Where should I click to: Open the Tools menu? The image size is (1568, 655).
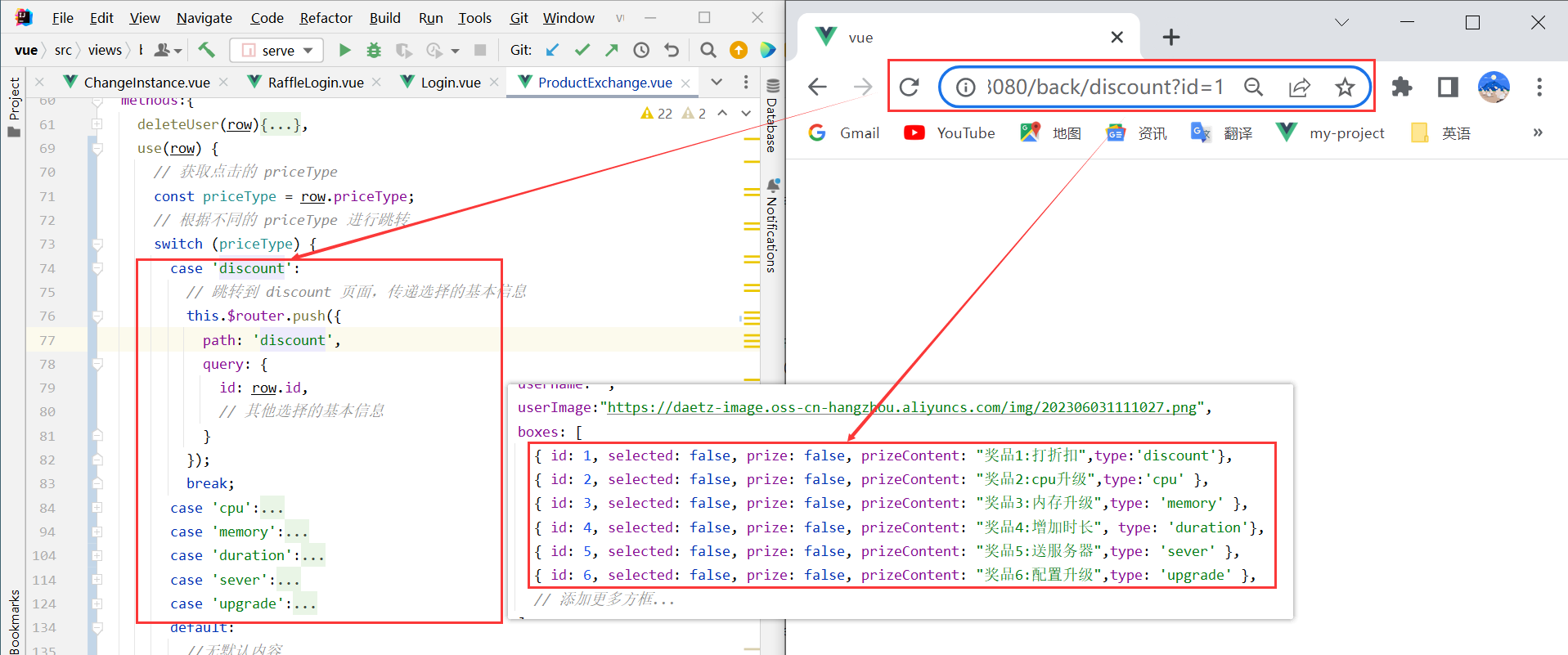point(474,18)
